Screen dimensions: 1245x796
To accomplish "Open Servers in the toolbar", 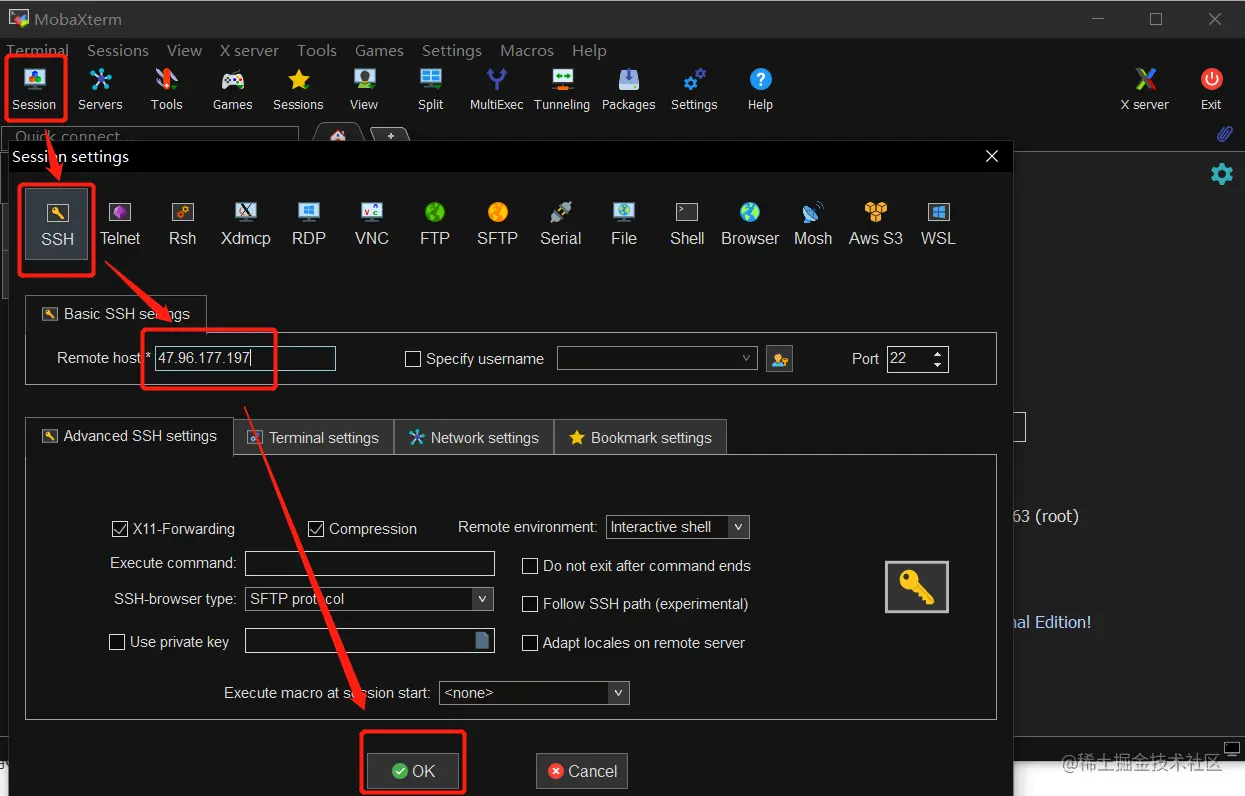I will 100,89.
